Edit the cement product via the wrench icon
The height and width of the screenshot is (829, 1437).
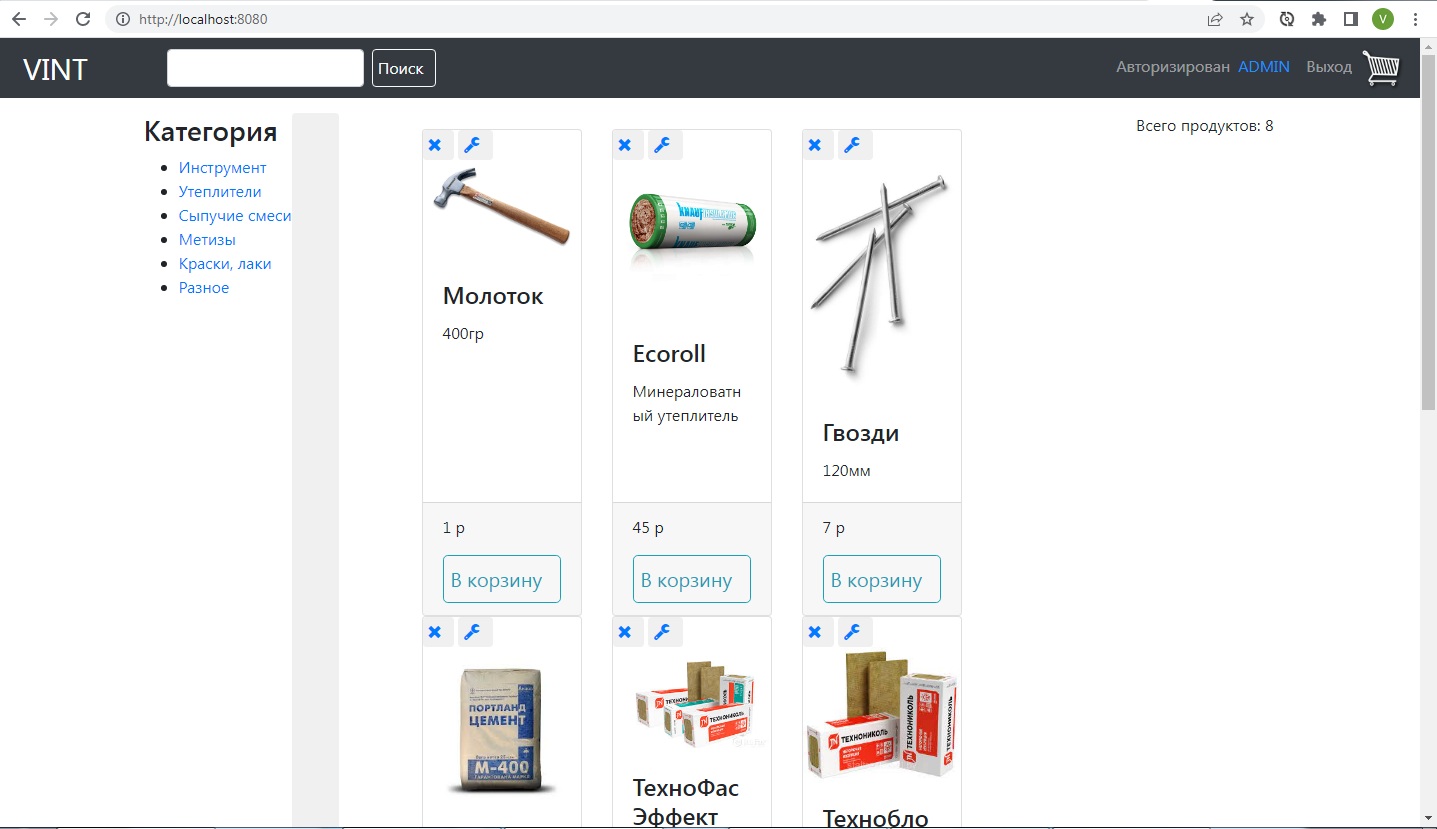point(474,632)
